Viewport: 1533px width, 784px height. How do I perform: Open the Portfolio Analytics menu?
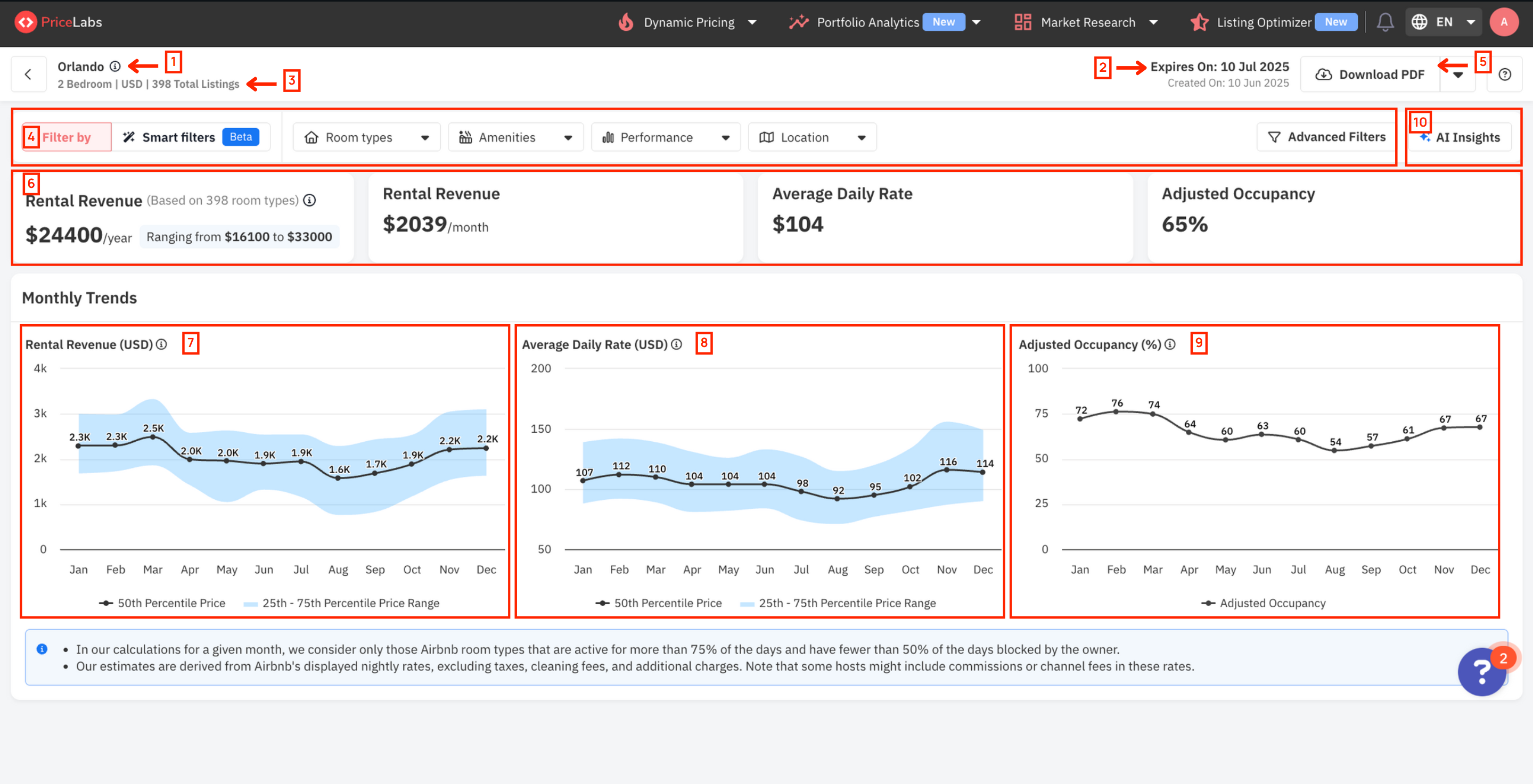(x=884, y=22)
